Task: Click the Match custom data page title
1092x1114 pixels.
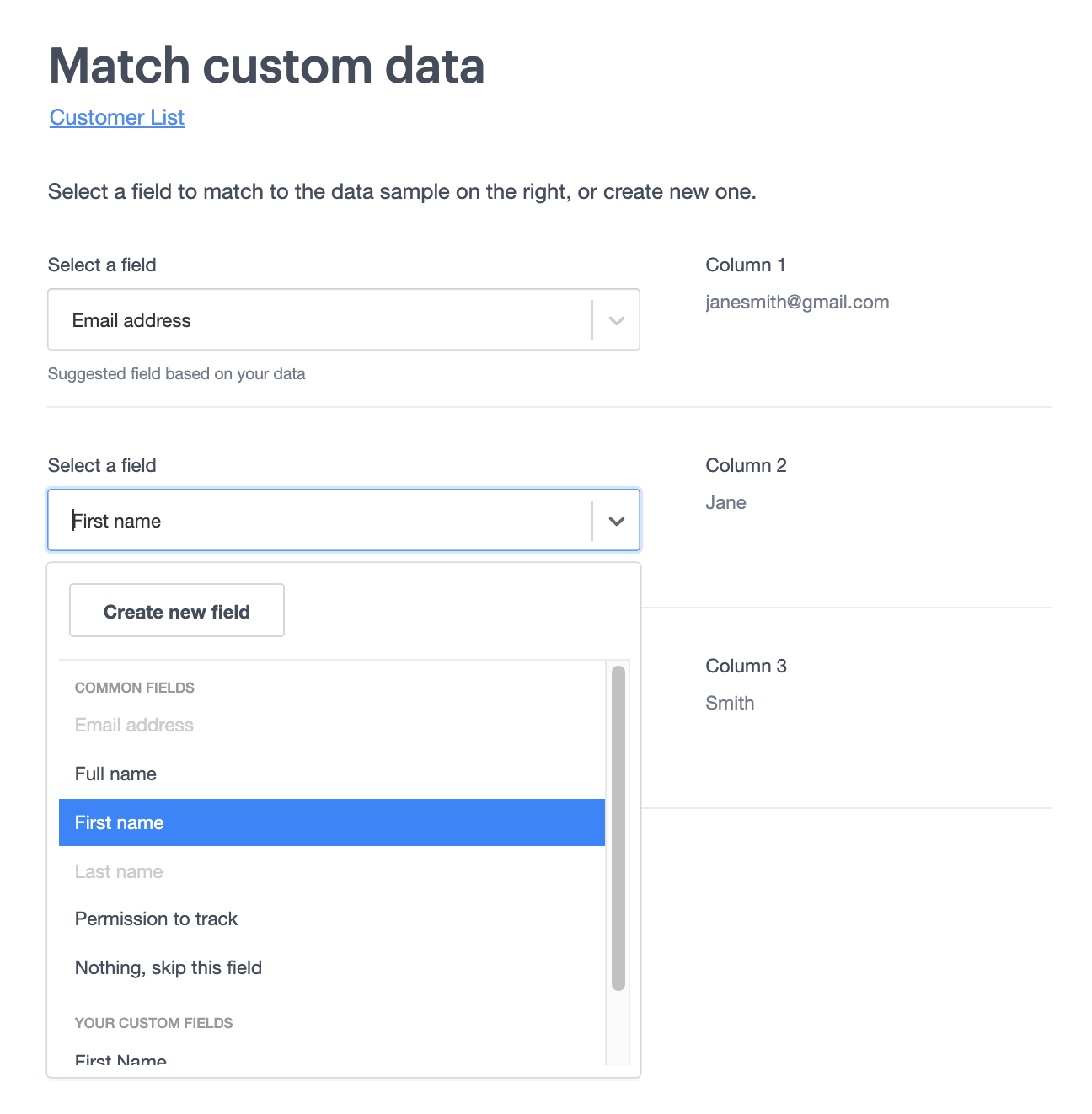Action: (267, 66)
